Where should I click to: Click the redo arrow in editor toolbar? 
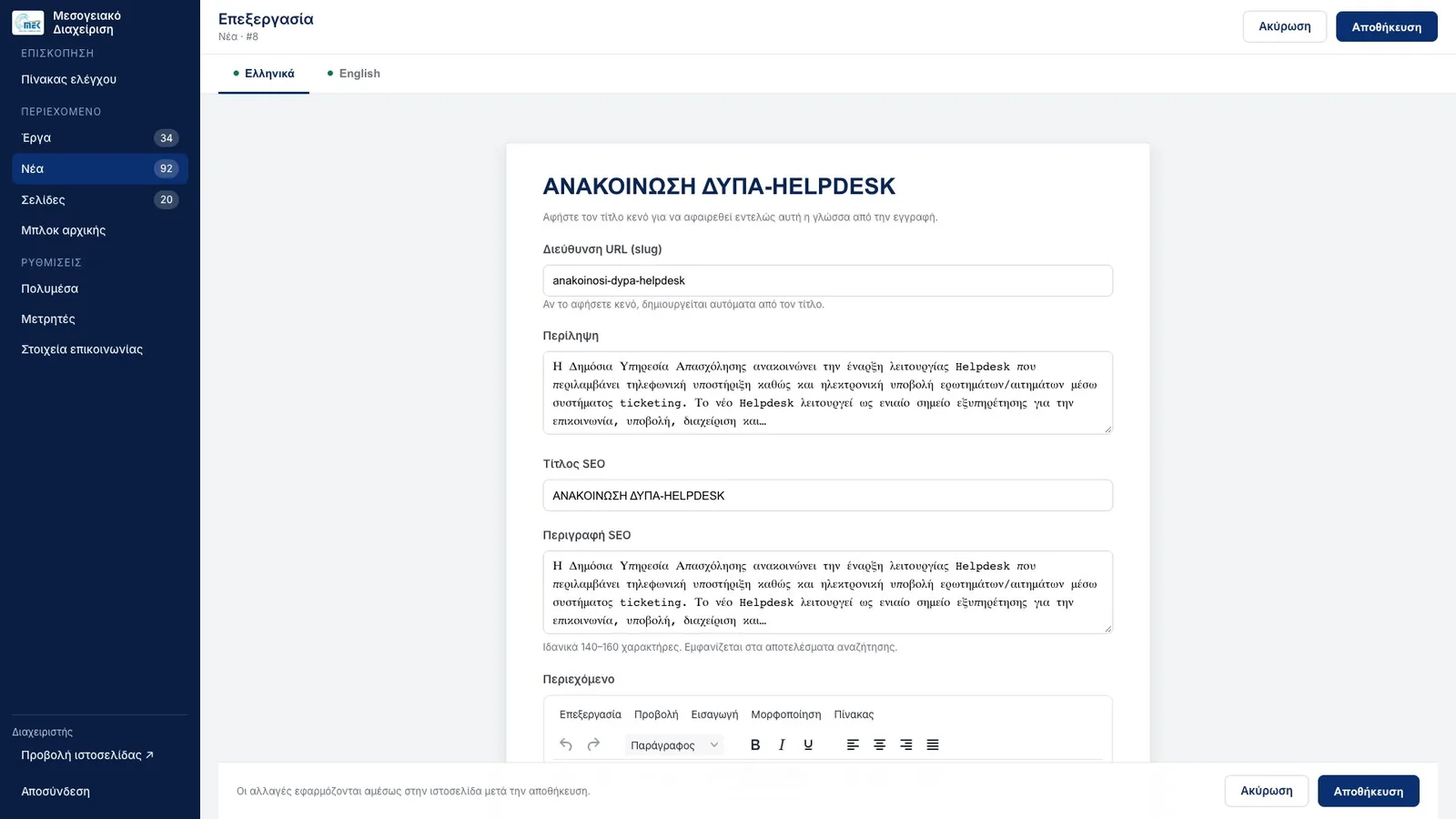point(593,744)
